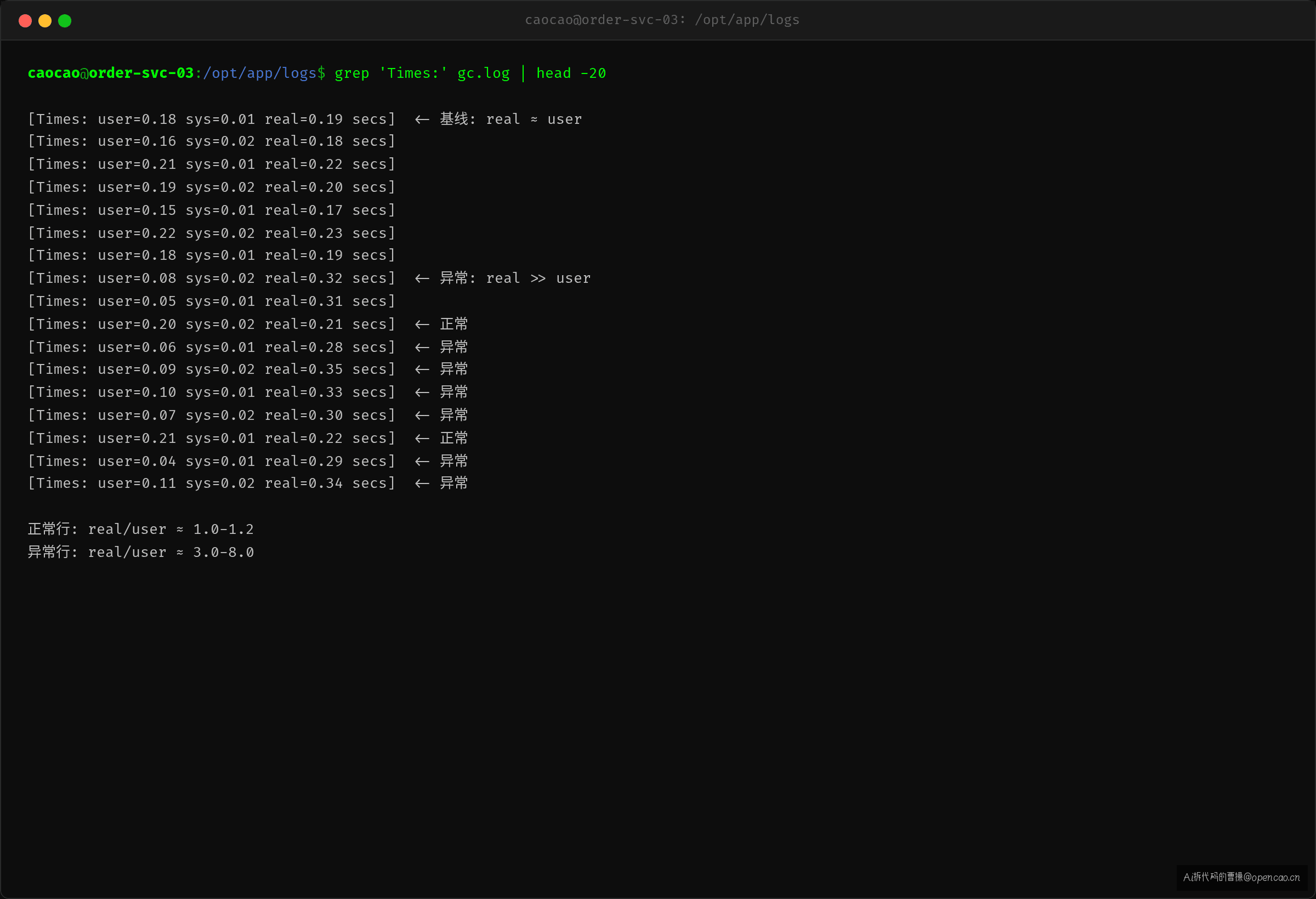Viewport: 1316px width, 899px height.
Task: Click the prompt path /opt/app/logs
Action: [259, 73]
